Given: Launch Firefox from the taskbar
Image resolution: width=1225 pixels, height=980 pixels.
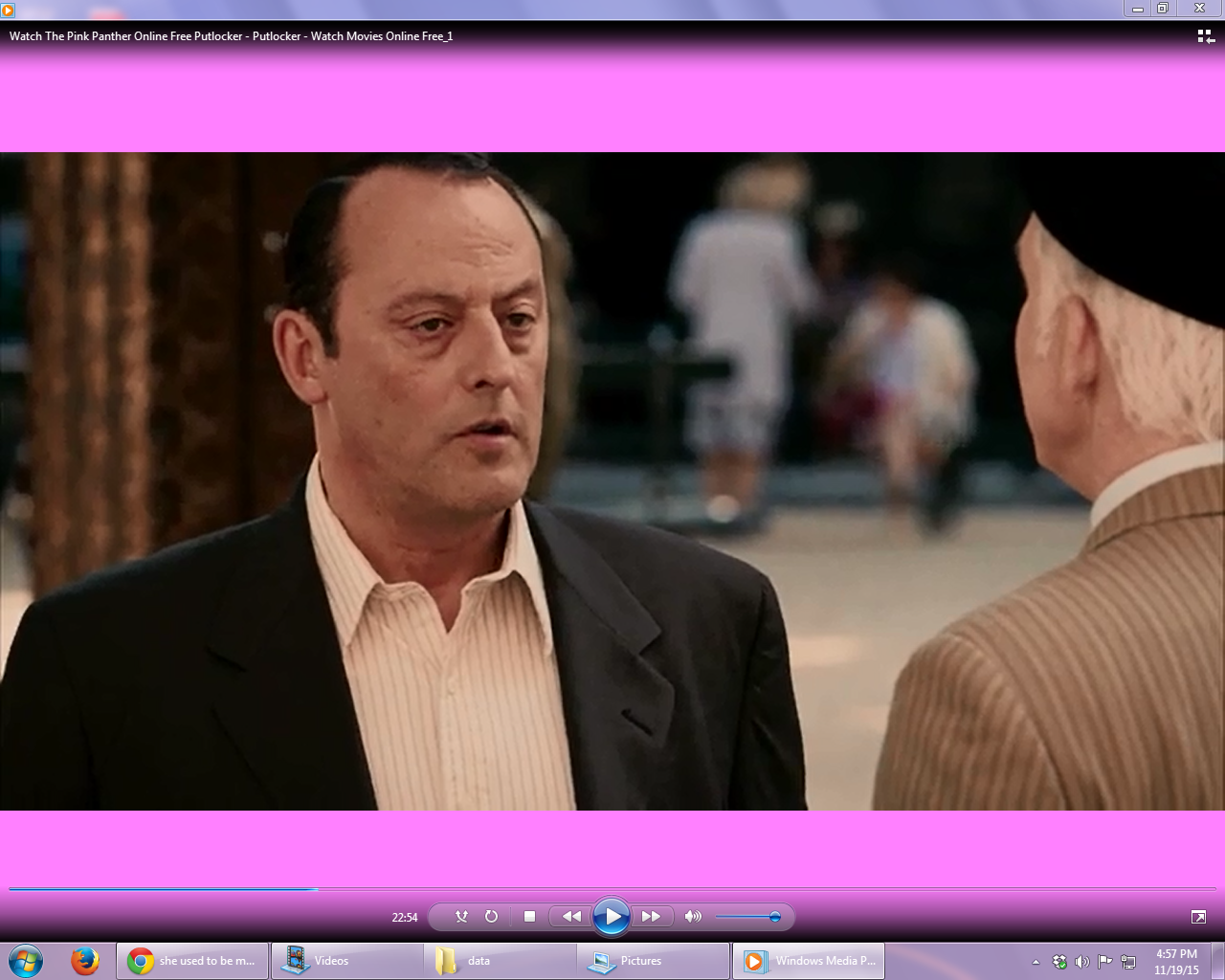Looking at the screenshot, I should point(85,961).
